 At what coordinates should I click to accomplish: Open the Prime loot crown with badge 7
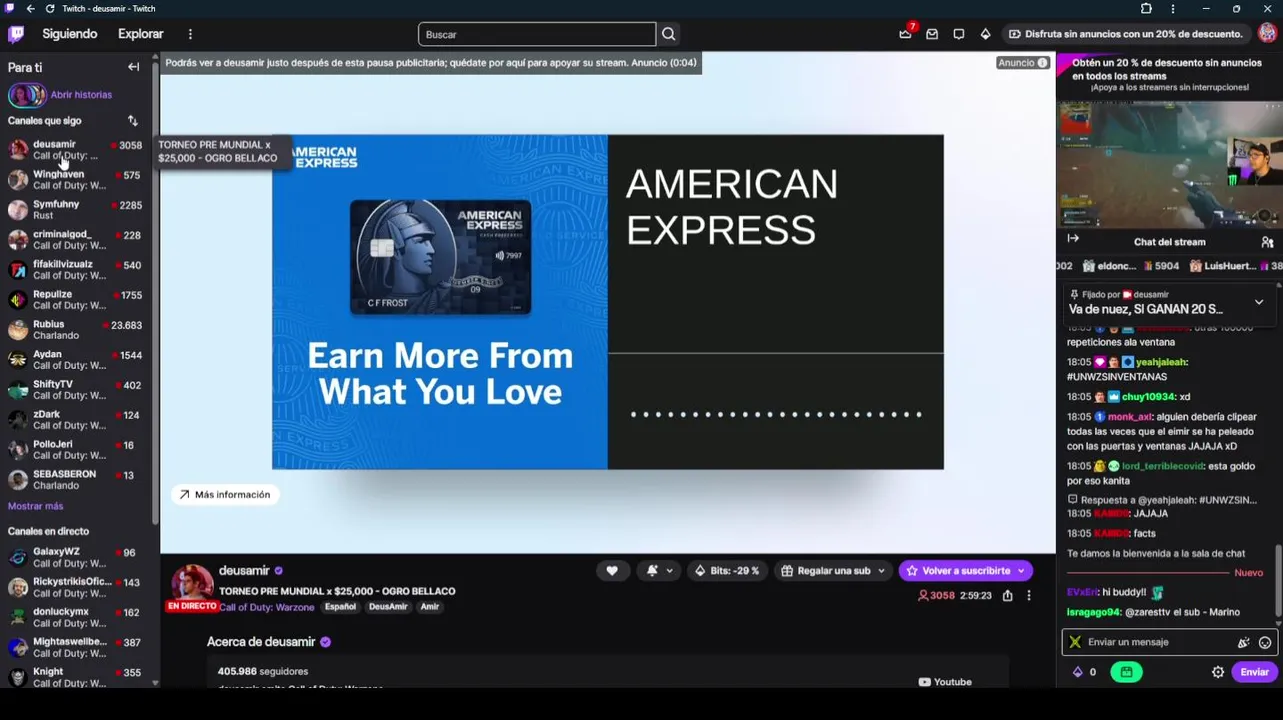tap(906, 34)
